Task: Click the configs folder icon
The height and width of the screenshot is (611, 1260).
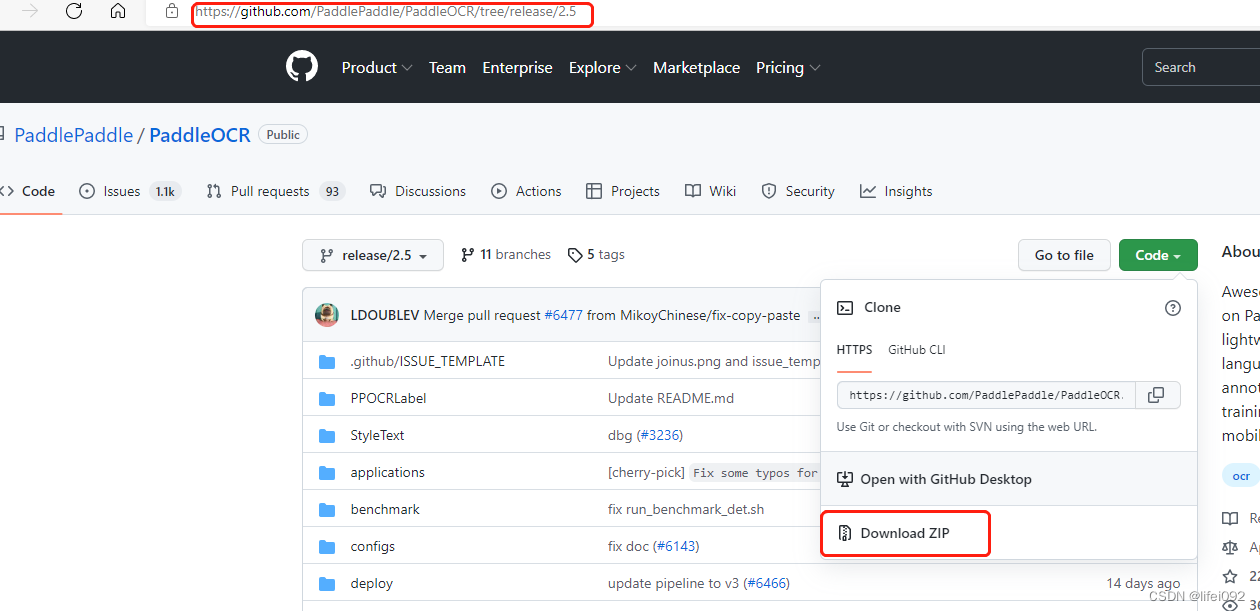Action: point(327,546)
